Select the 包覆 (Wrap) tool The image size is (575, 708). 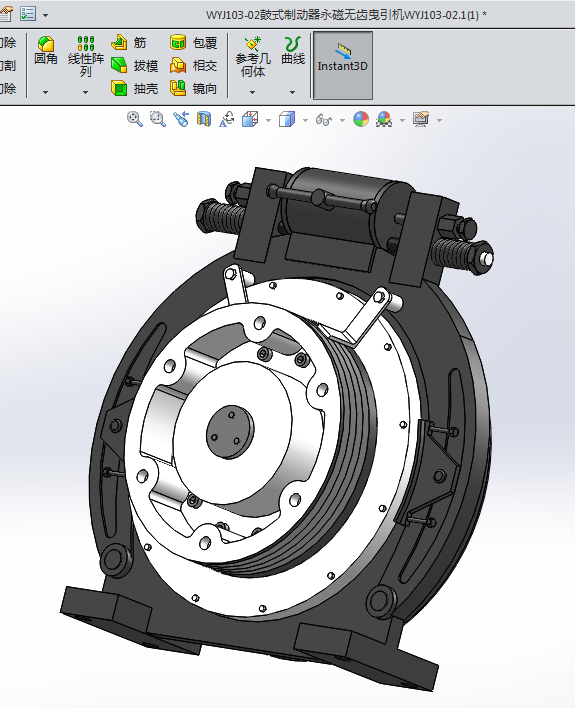click(194, 42)
